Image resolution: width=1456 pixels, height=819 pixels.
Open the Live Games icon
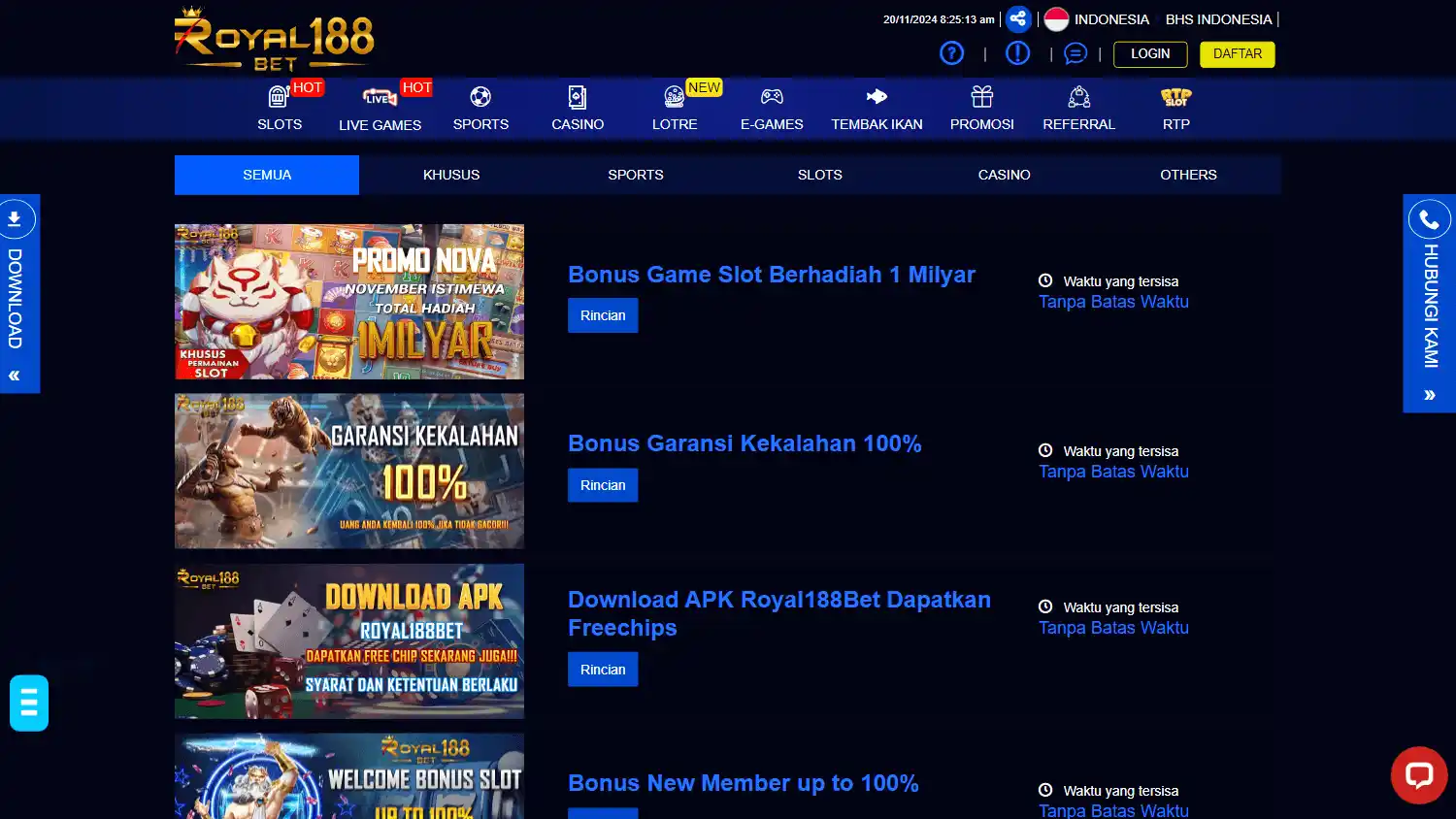pyautogui.click(x=380, y=97)
